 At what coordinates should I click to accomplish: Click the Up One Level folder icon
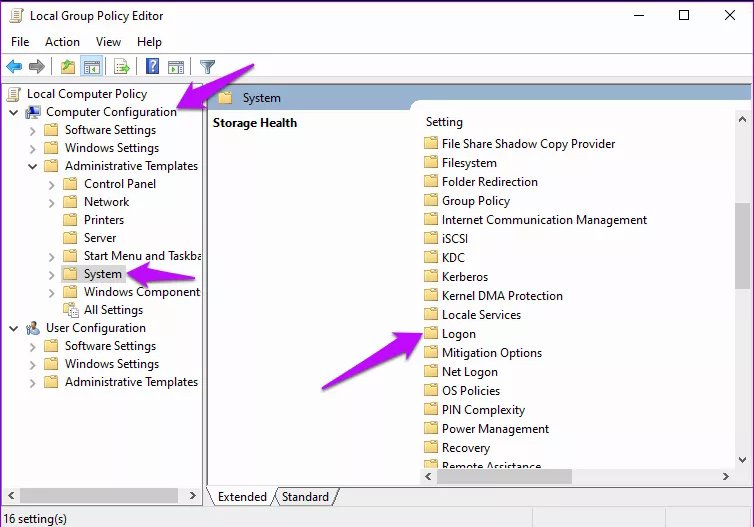pos(68,66)
